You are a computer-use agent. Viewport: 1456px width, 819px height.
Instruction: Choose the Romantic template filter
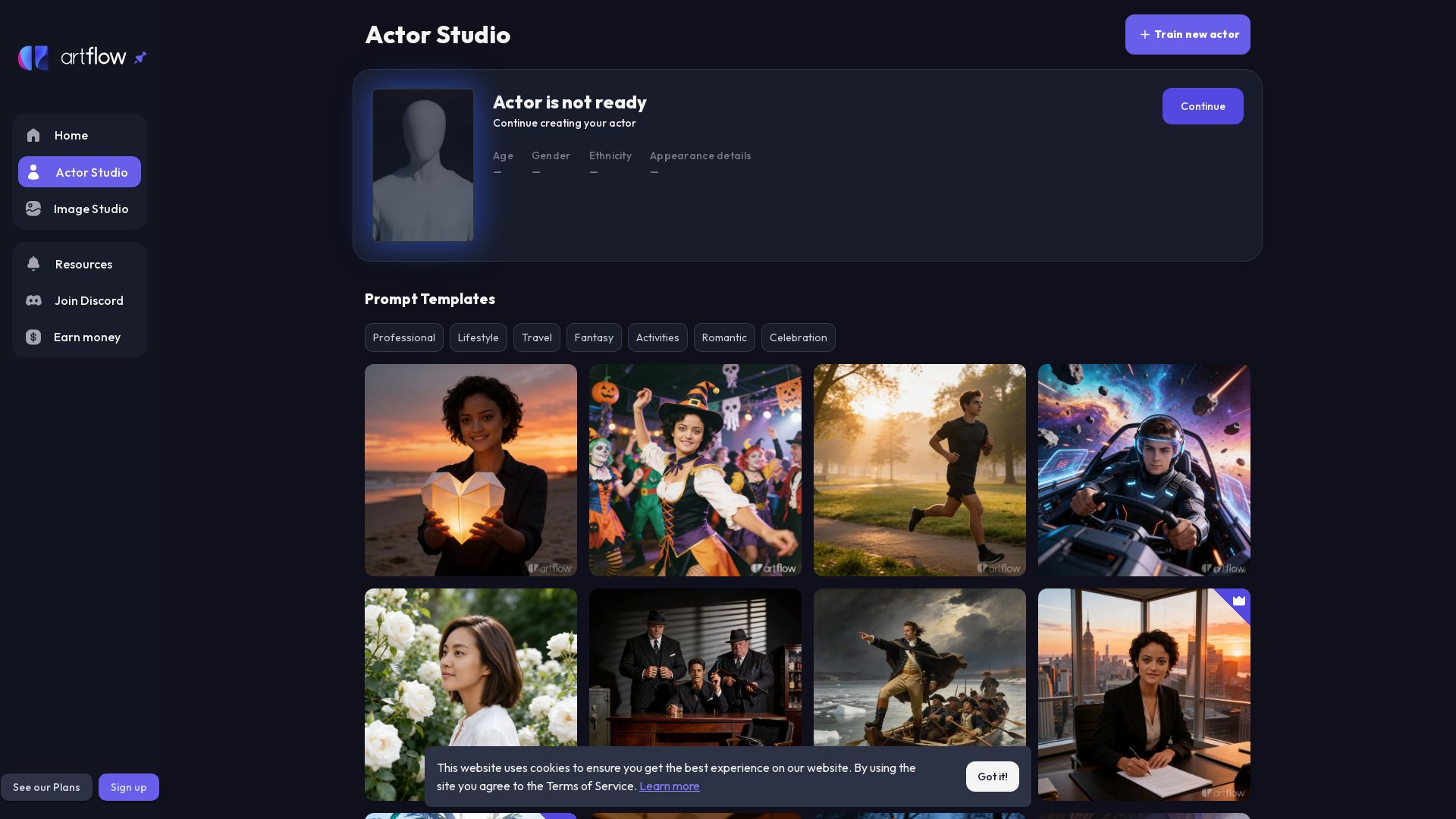tap(724, 337)
